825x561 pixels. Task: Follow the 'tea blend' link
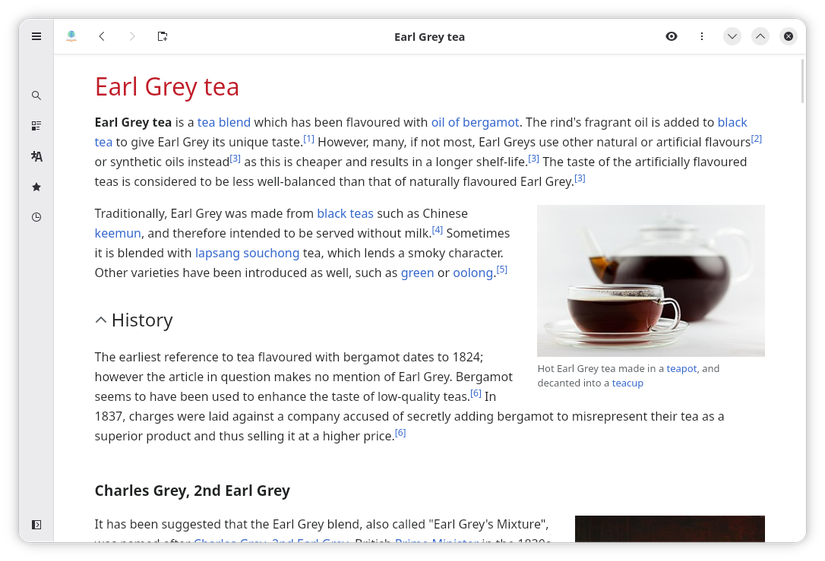[x=224, y=123]
